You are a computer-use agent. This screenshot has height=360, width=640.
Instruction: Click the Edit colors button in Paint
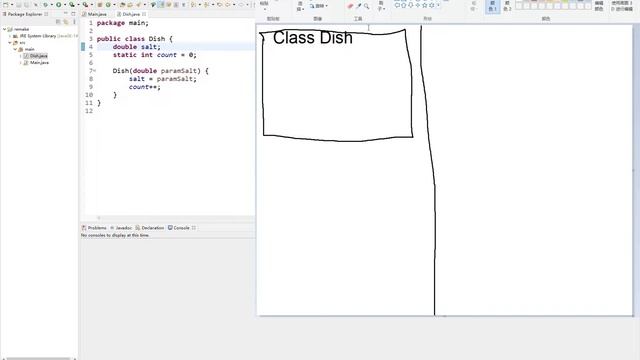click(x=599, y=6)
